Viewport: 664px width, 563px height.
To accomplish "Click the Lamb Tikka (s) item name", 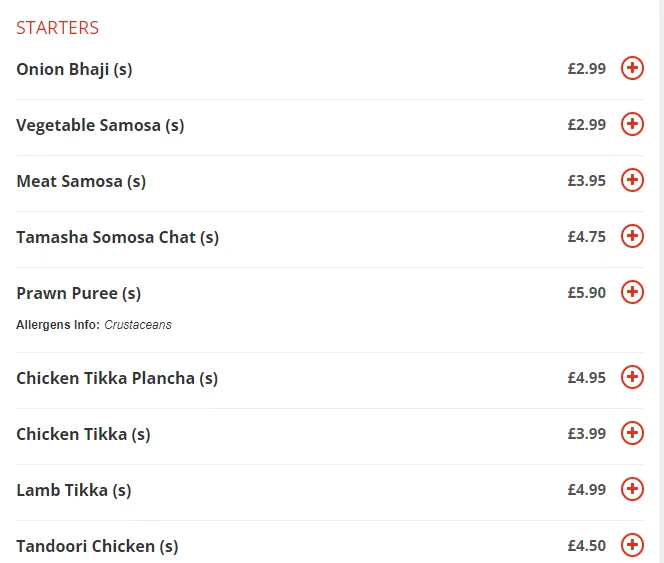I will 74,490.
